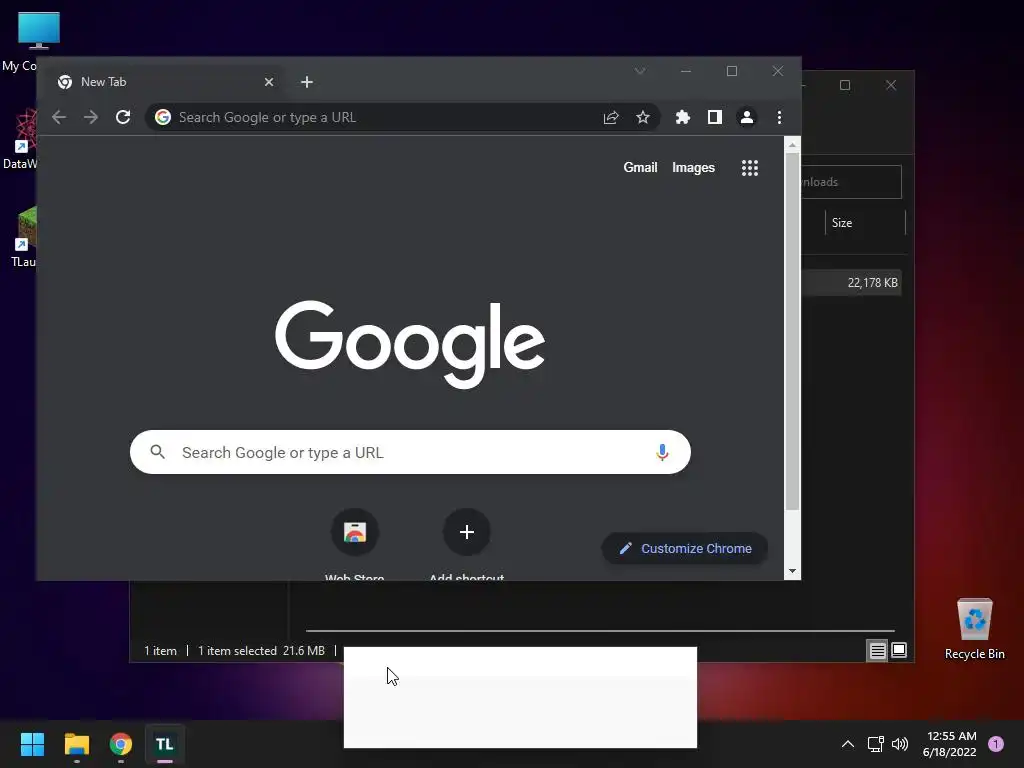The height and width of the screenshot is (768, 1024).
Task: Open the Google apps grid
Action: pyautogui.click(x=750, y=168)
